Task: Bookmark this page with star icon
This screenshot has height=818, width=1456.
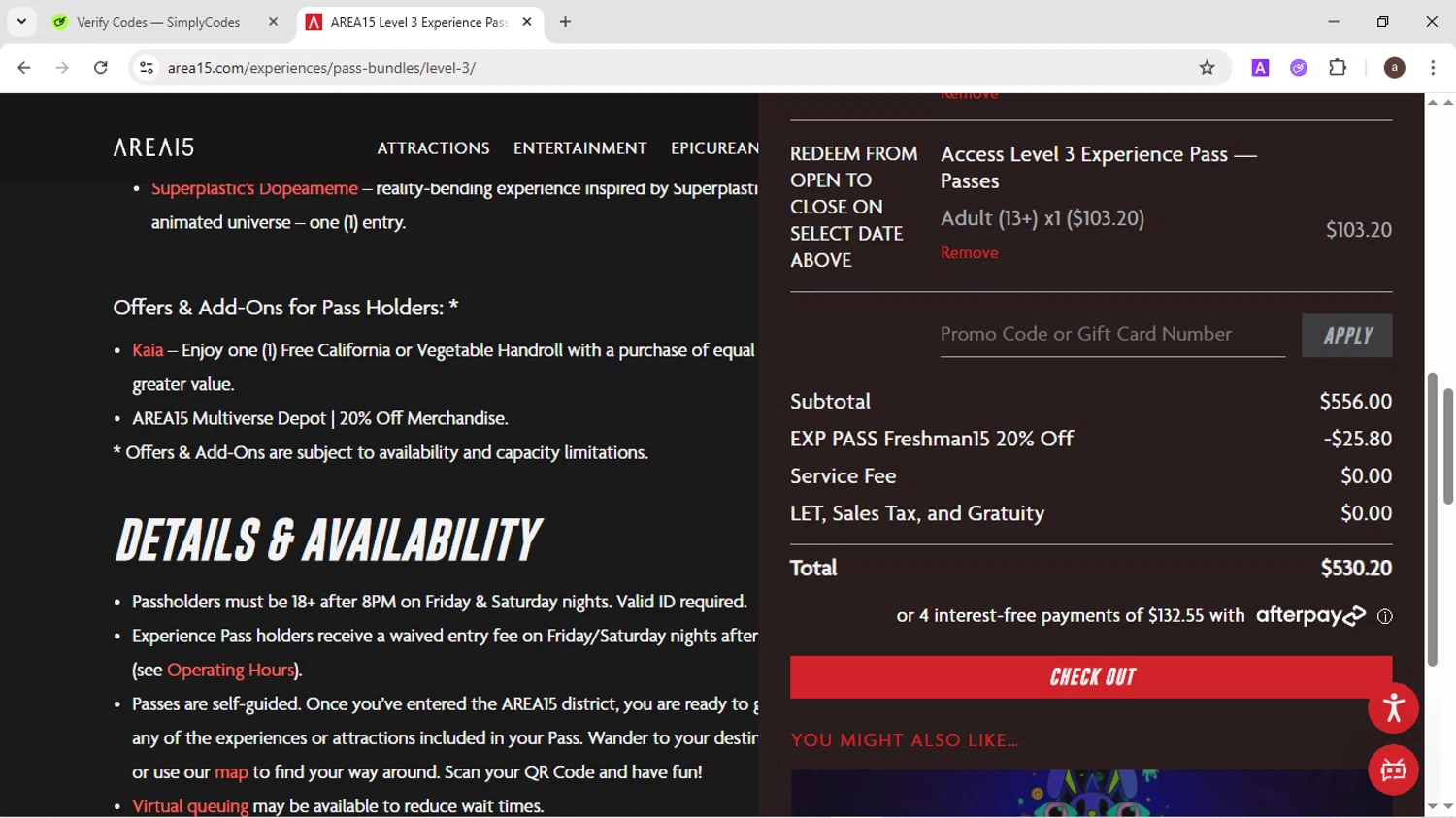Action: 1207,68
